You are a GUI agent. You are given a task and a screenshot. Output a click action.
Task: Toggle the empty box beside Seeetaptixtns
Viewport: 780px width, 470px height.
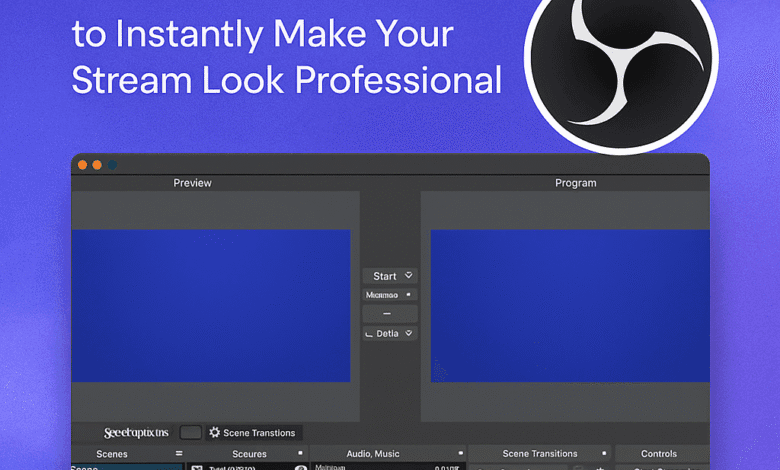[191, 433]
